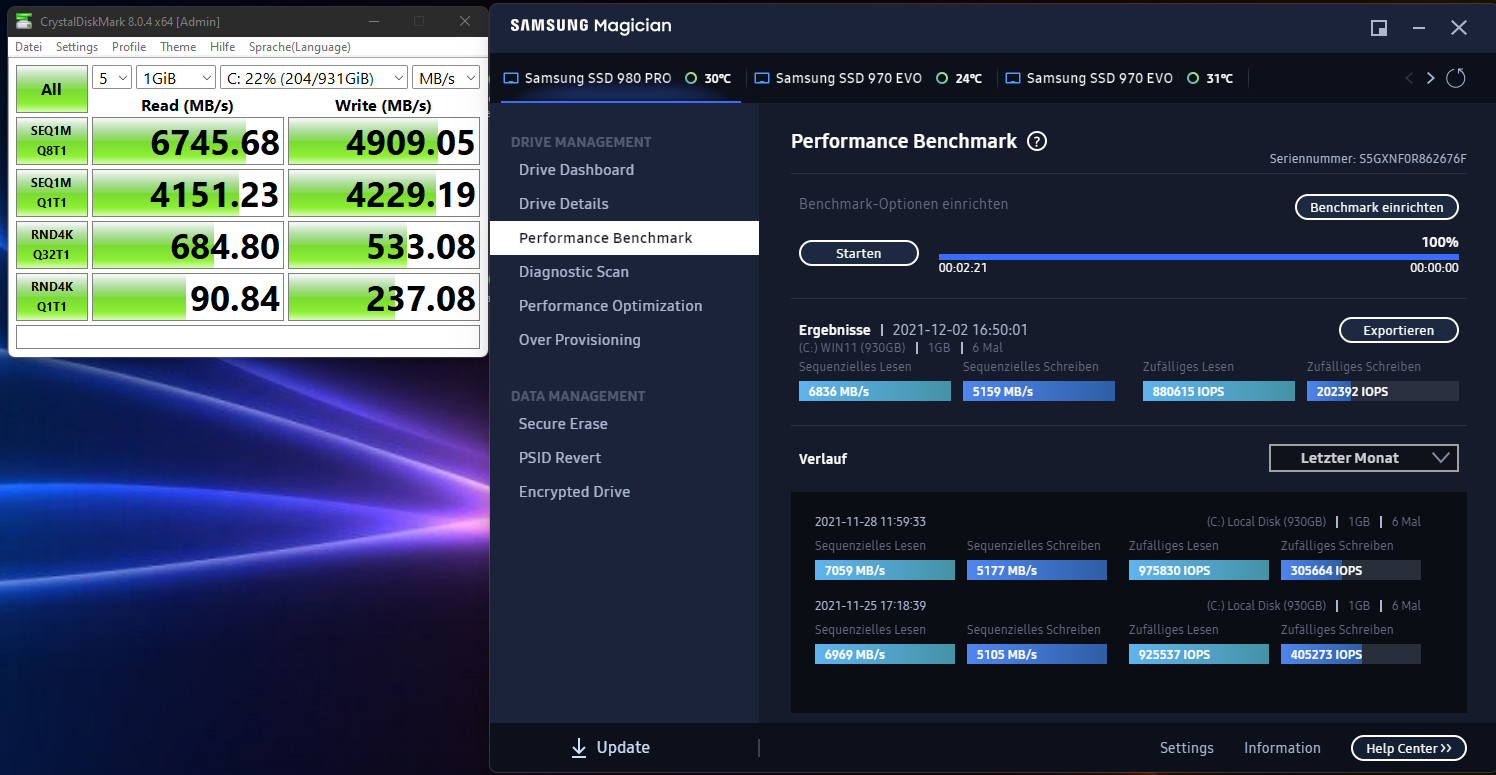Switch Magician to compact window mode icon
Viewport: 1496px width, 775px height.
(1379, 28)
